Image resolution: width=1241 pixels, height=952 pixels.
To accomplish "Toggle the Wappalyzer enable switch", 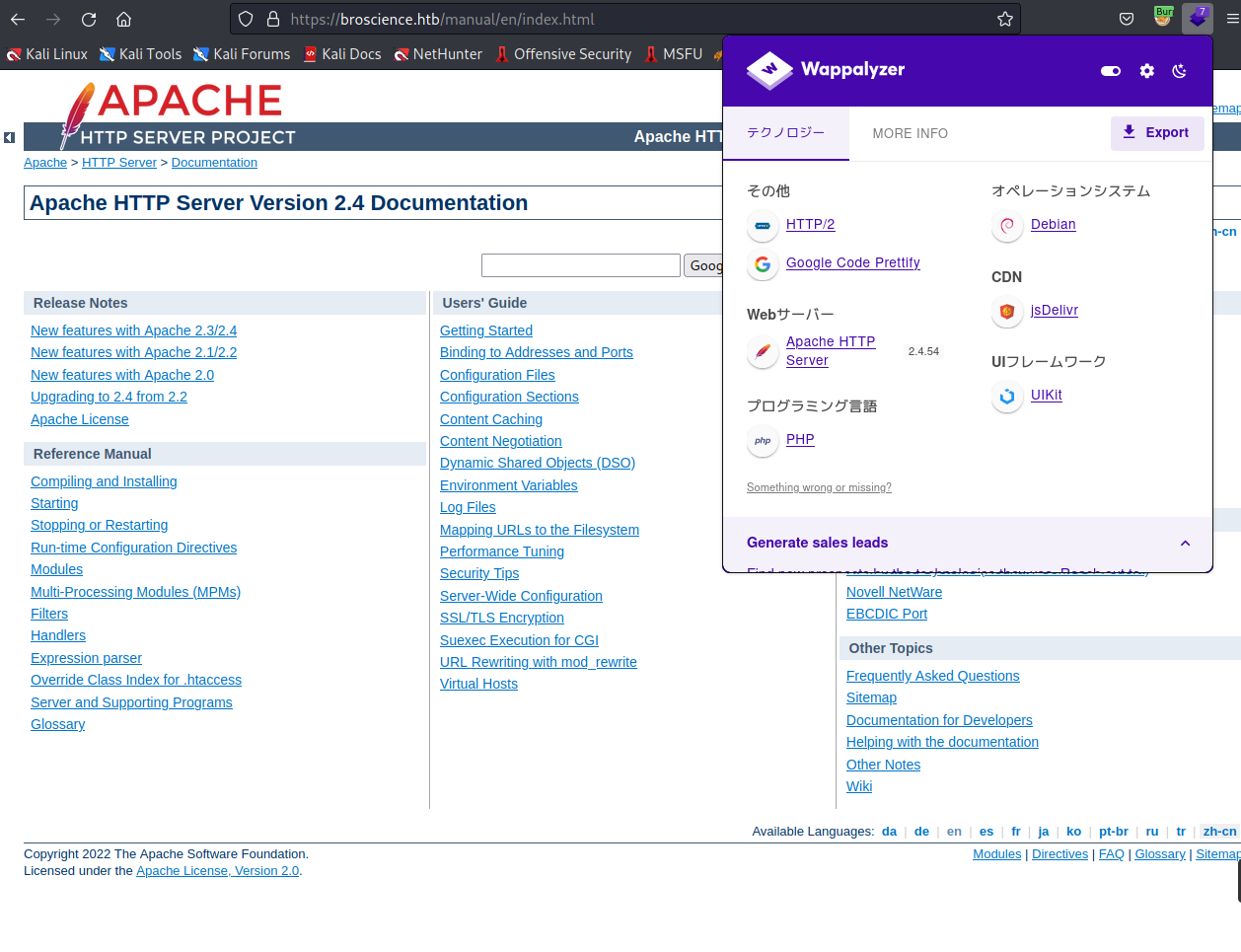I will click(x=1111, y=71).
